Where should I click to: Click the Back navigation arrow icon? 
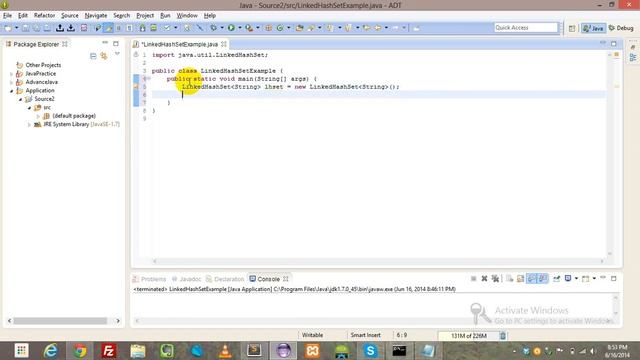click(378, 28)
